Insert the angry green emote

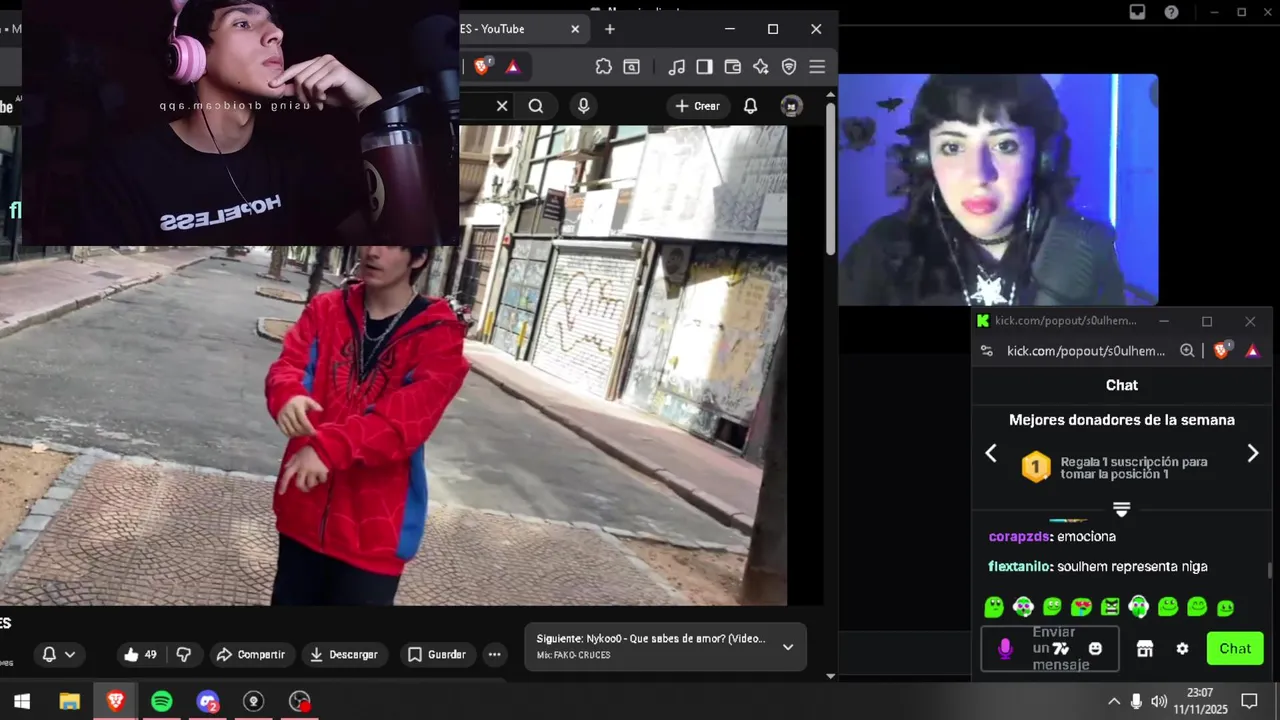tap(1110, 607)
